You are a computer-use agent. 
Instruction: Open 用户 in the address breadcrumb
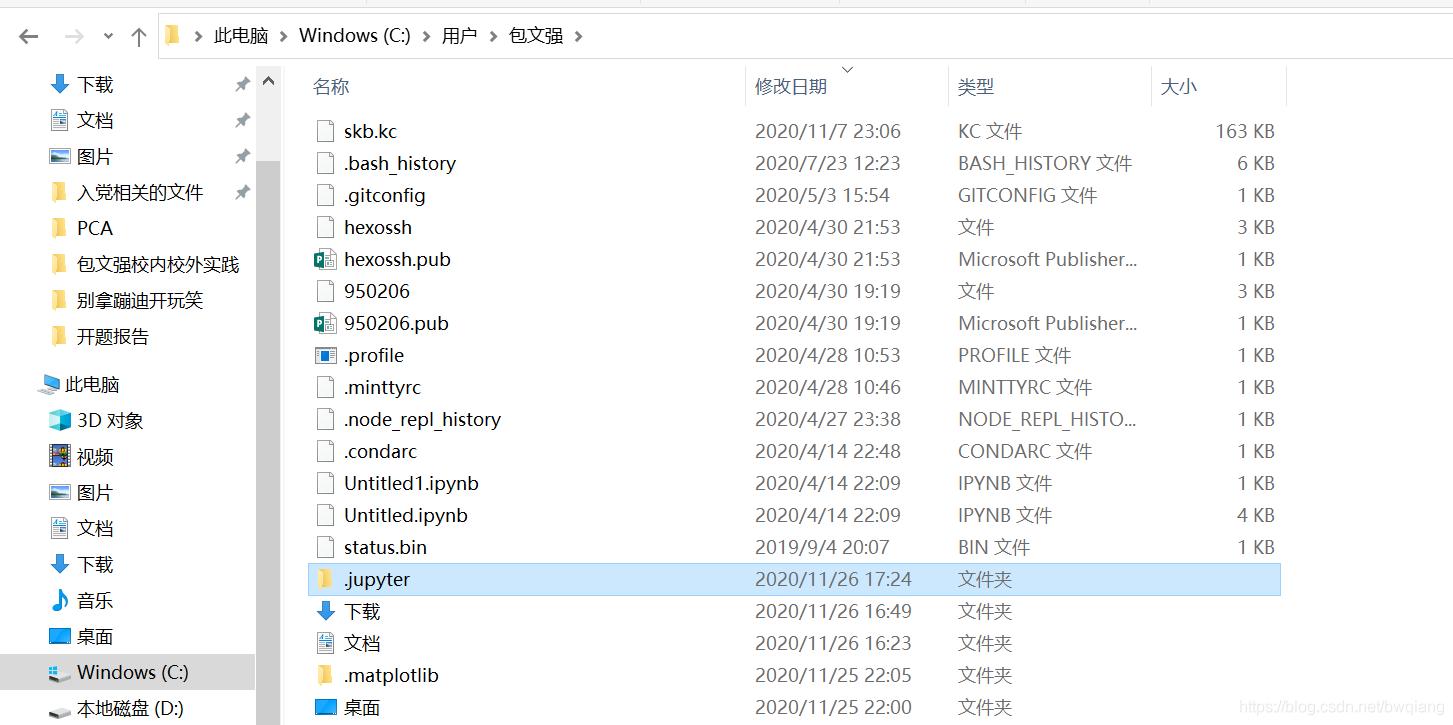(459, 36)
